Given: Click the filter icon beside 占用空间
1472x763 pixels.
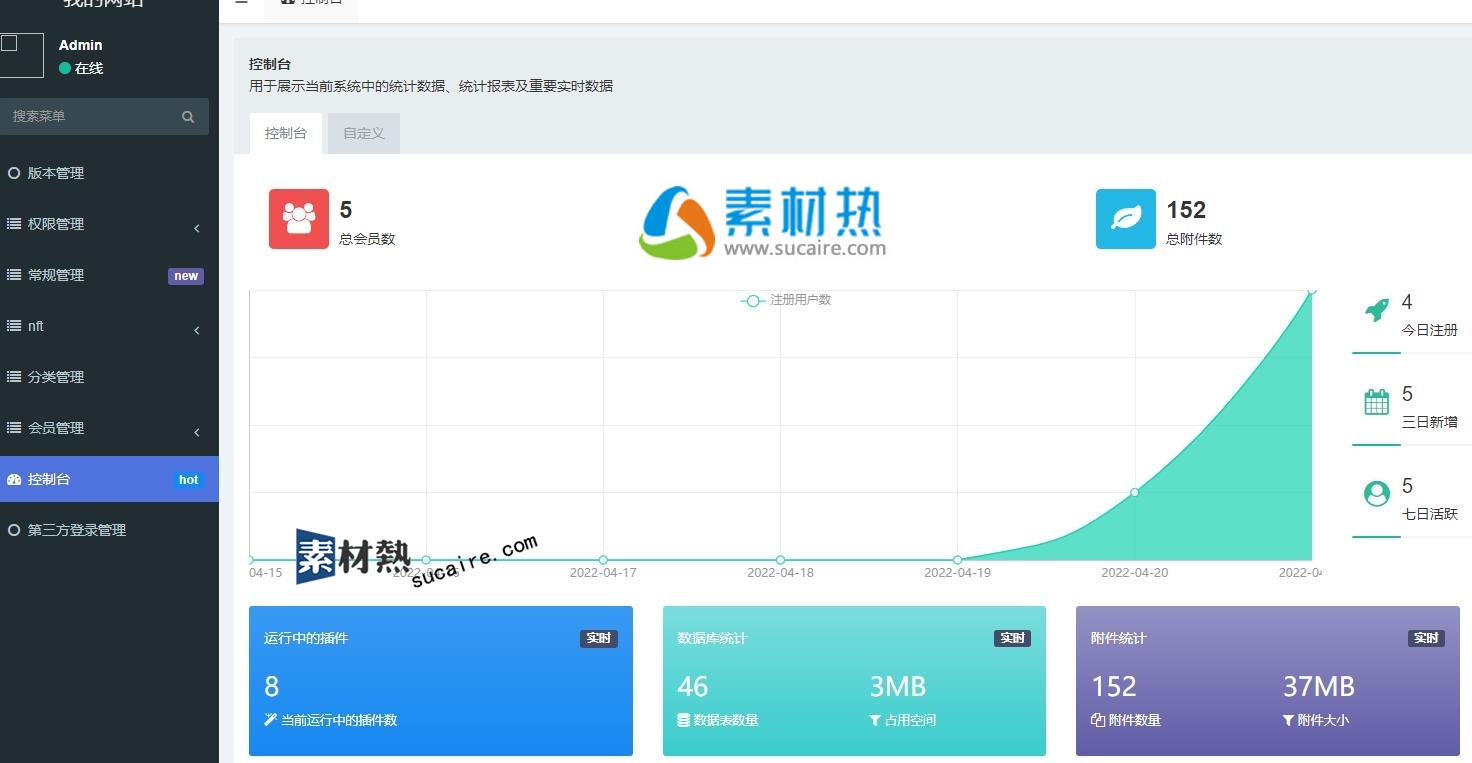Looking at the screenshot, I should [875, 720].
